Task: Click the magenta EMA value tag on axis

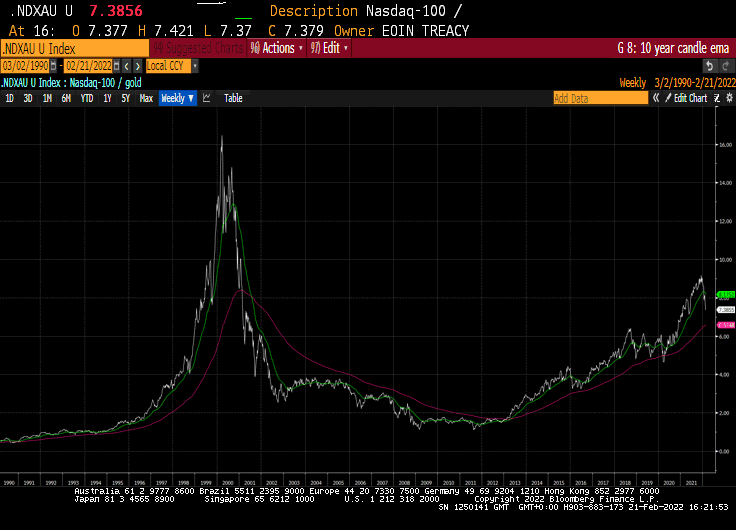Action: point(726,325)
